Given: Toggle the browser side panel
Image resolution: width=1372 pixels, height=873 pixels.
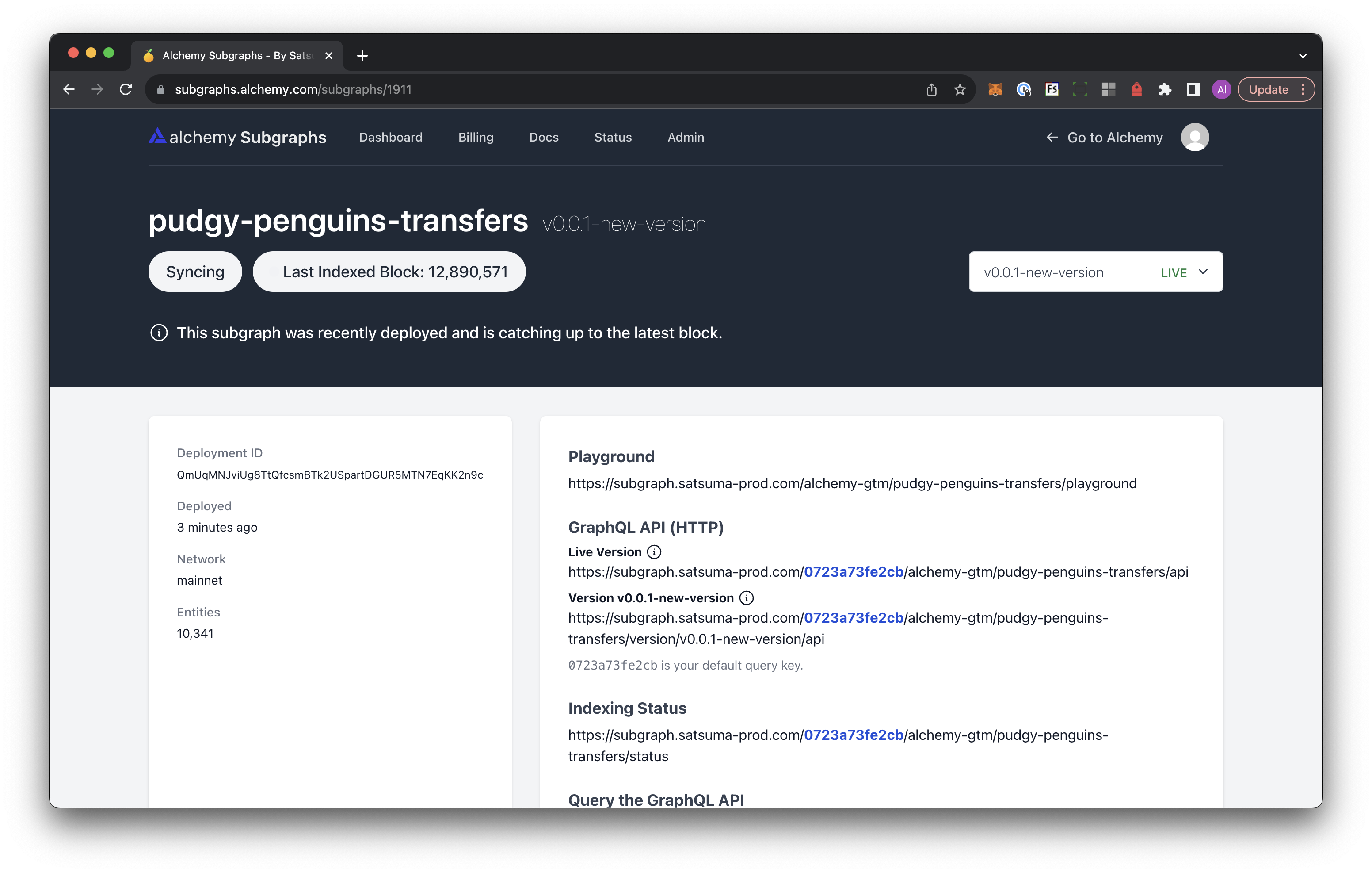Looking at the screenshot, I should (1193, 89).
